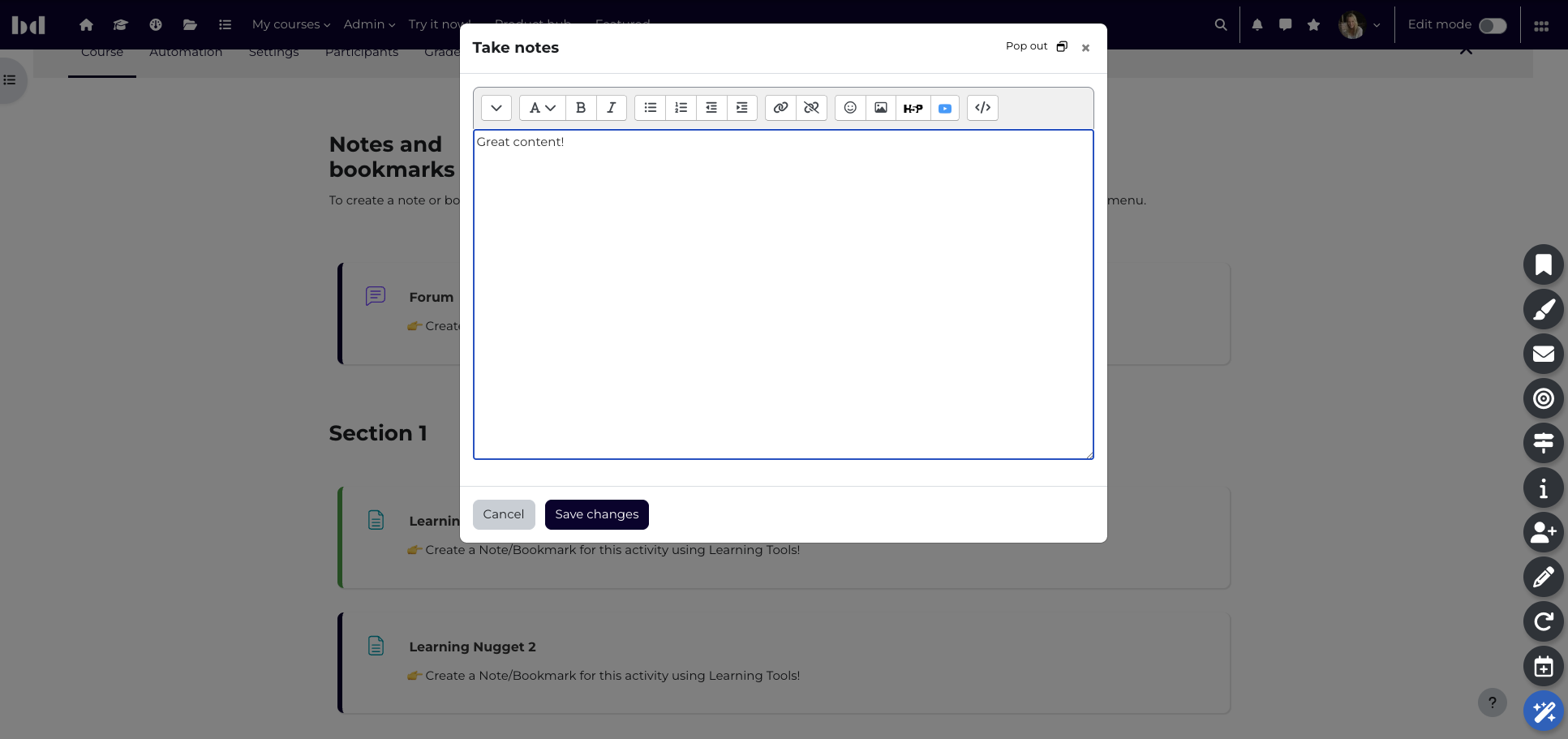The image size is (1568, 739).
Task: Insert an image into the note
Action: [881, 108]
